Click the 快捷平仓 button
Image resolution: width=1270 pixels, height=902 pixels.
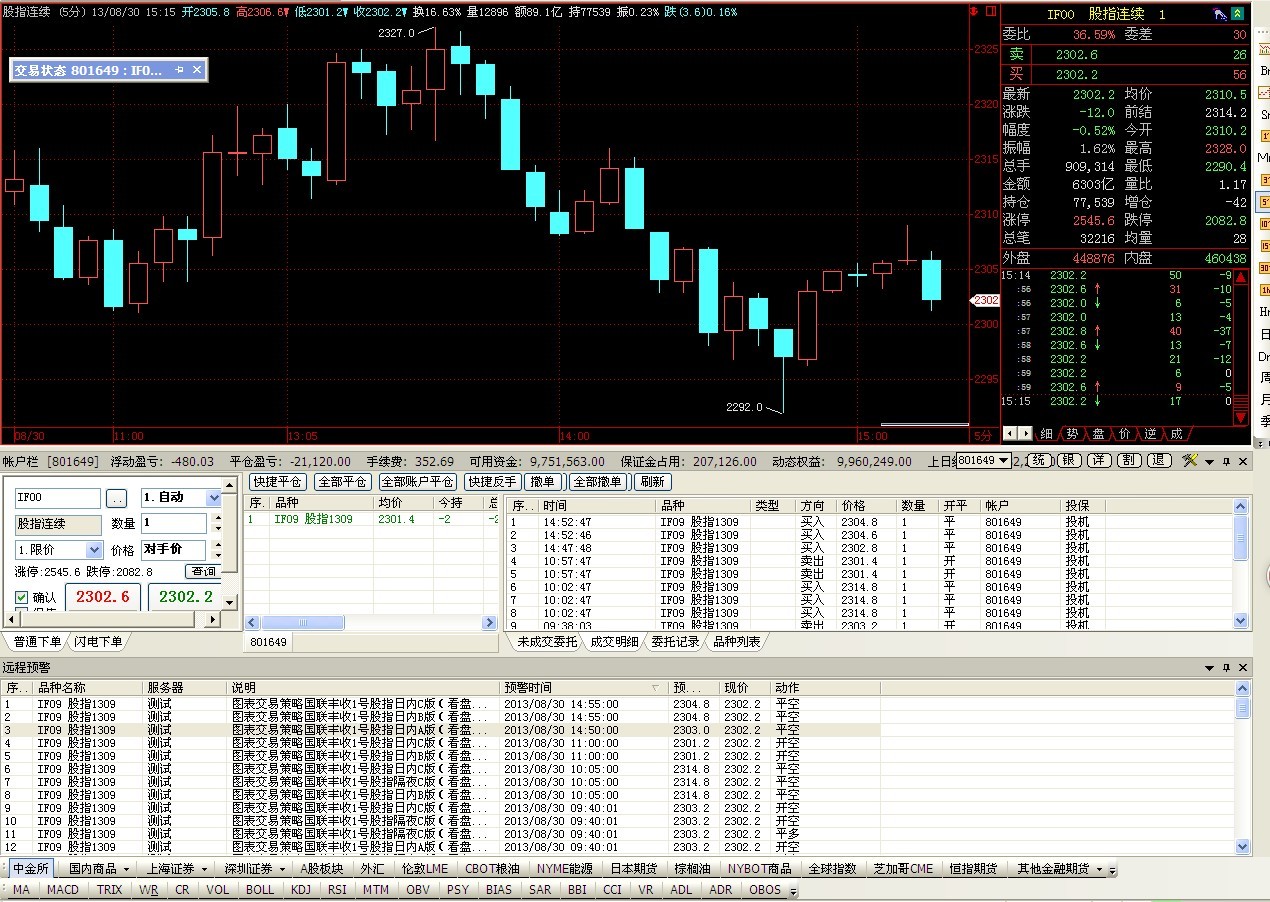277,481
